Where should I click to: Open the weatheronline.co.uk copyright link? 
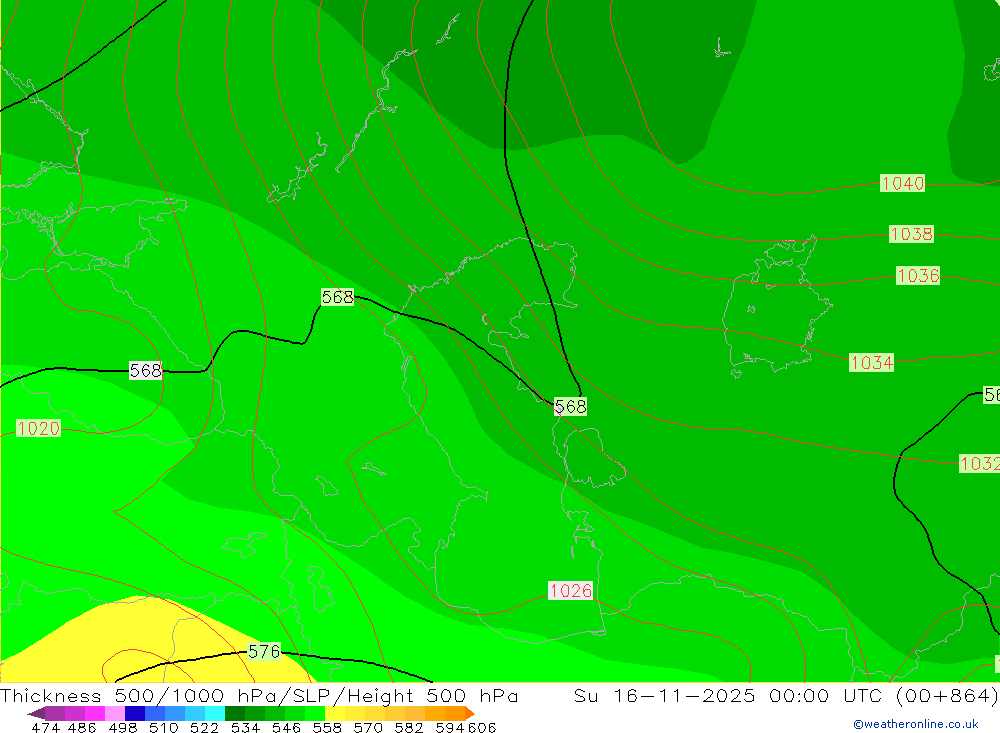click(916, 724)
